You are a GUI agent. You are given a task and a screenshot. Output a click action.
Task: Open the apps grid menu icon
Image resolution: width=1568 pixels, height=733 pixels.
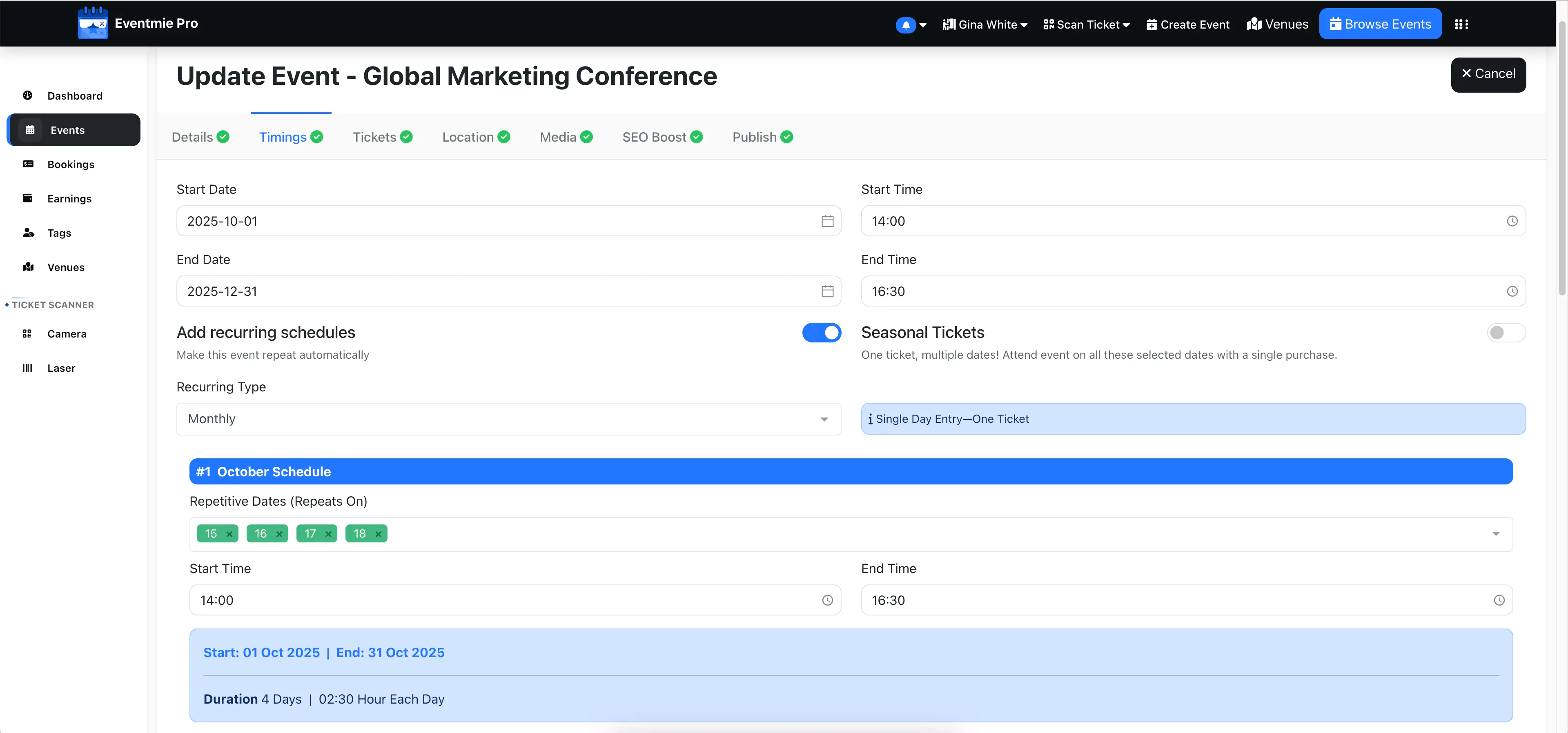point(1461,24)
